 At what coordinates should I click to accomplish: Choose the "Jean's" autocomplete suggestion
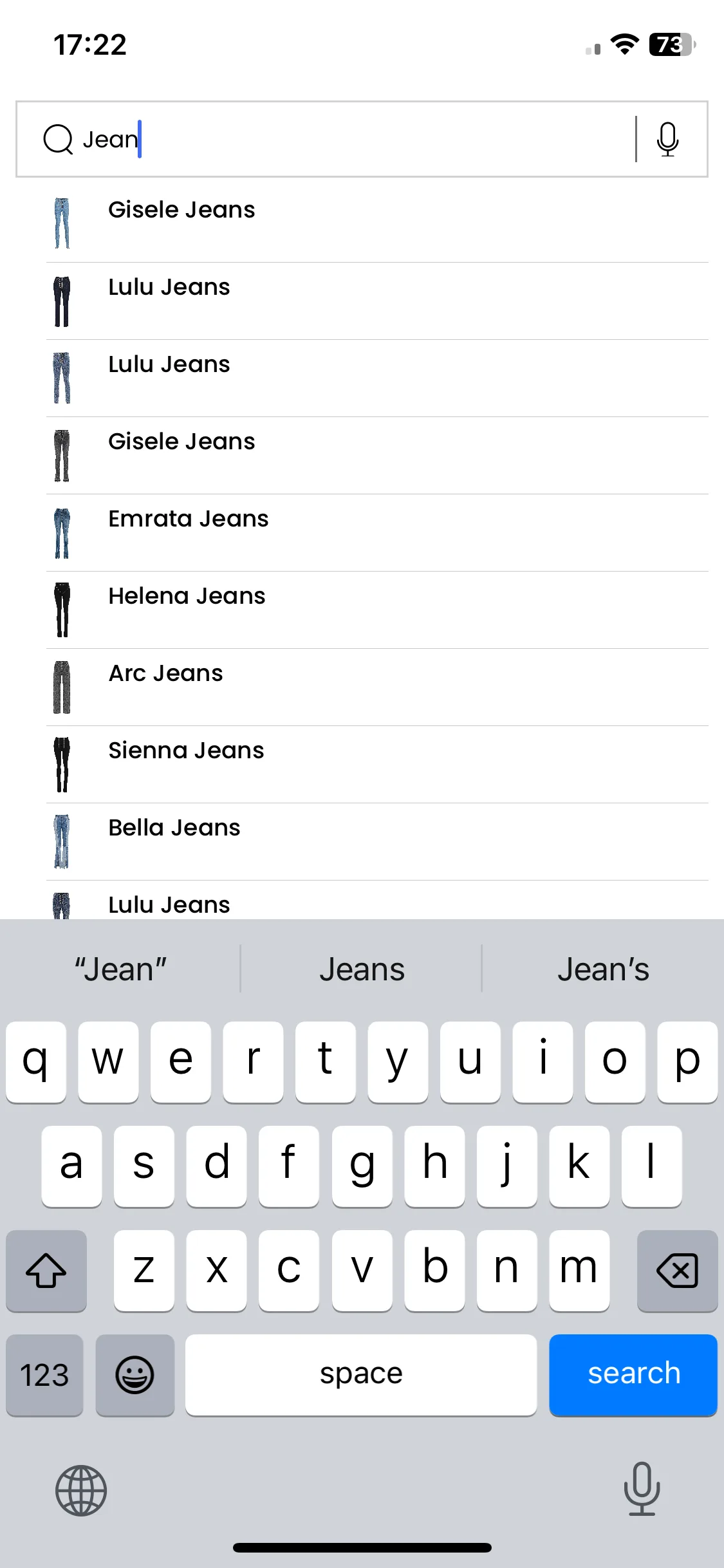point(603,969)
